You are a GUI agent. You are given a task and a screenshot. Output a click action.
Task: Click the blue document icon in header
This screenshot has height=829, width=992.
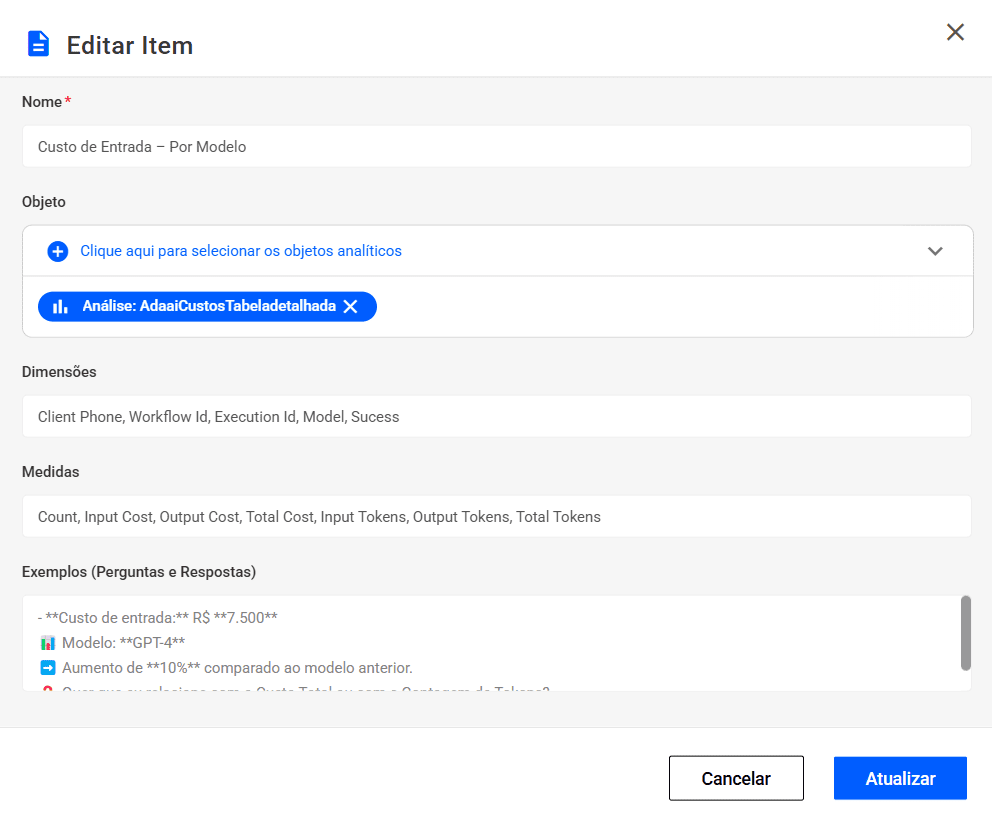point(38,45)
